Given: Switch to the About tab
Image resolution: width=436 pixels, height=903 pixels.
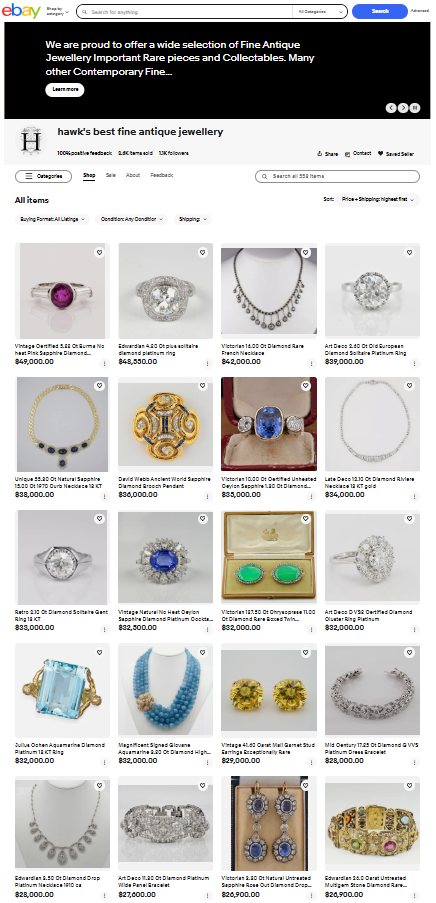Looking at the screenshot, I should (133, 175).
